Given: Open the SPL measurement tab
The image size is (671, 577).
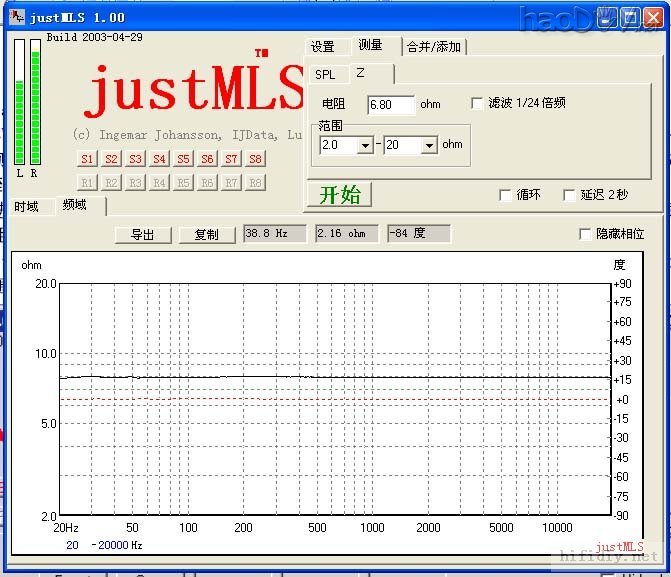Looking at the screenshot, I should 325,74.
